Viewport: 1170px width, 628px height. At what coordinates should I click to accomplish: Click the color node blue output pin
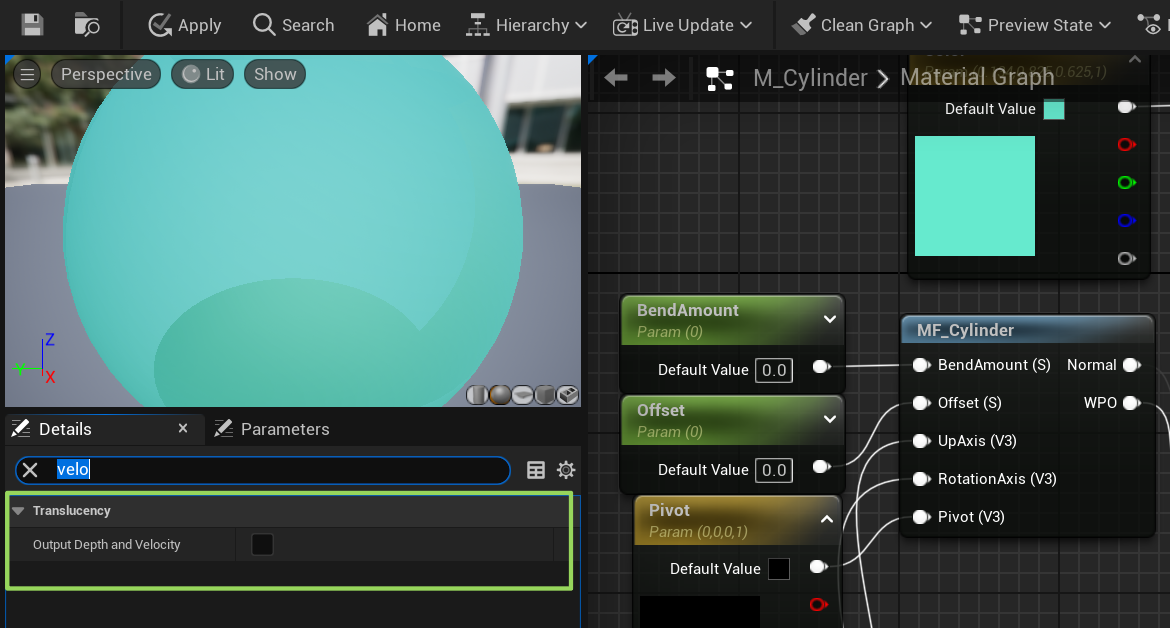pyautogui.click(x=1126, y=220)
